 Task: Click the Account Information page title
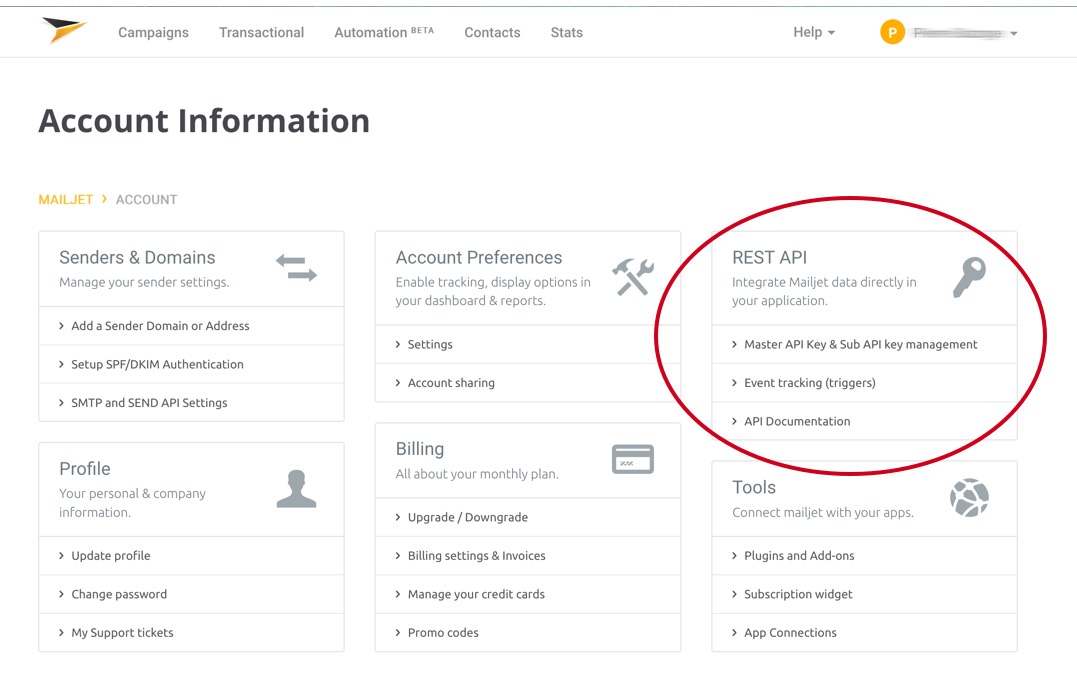pos(204,121)
